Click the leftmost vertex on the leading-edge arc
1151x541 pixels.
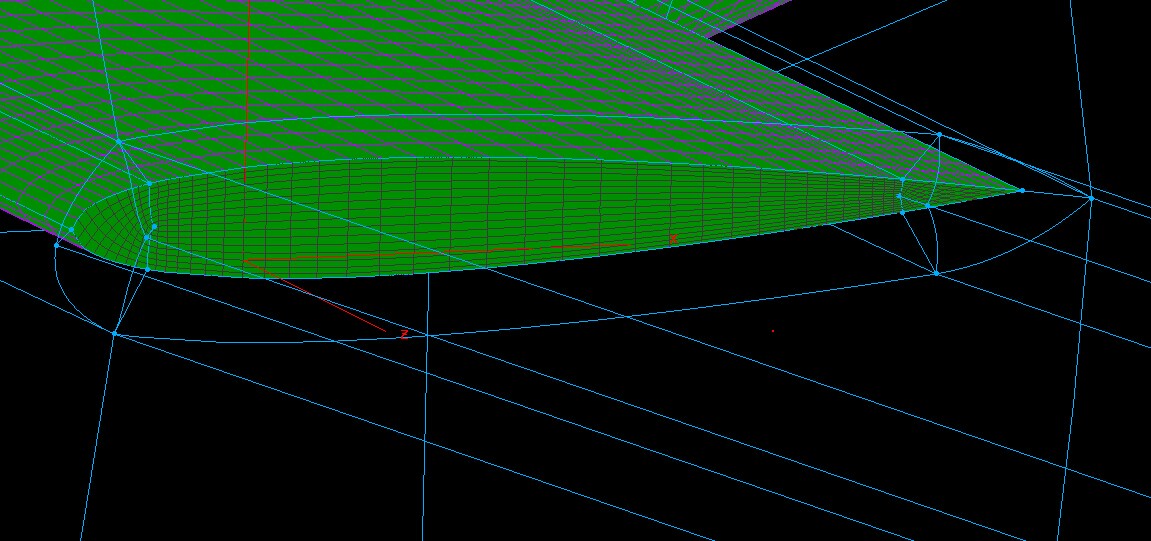coord(55,244)
